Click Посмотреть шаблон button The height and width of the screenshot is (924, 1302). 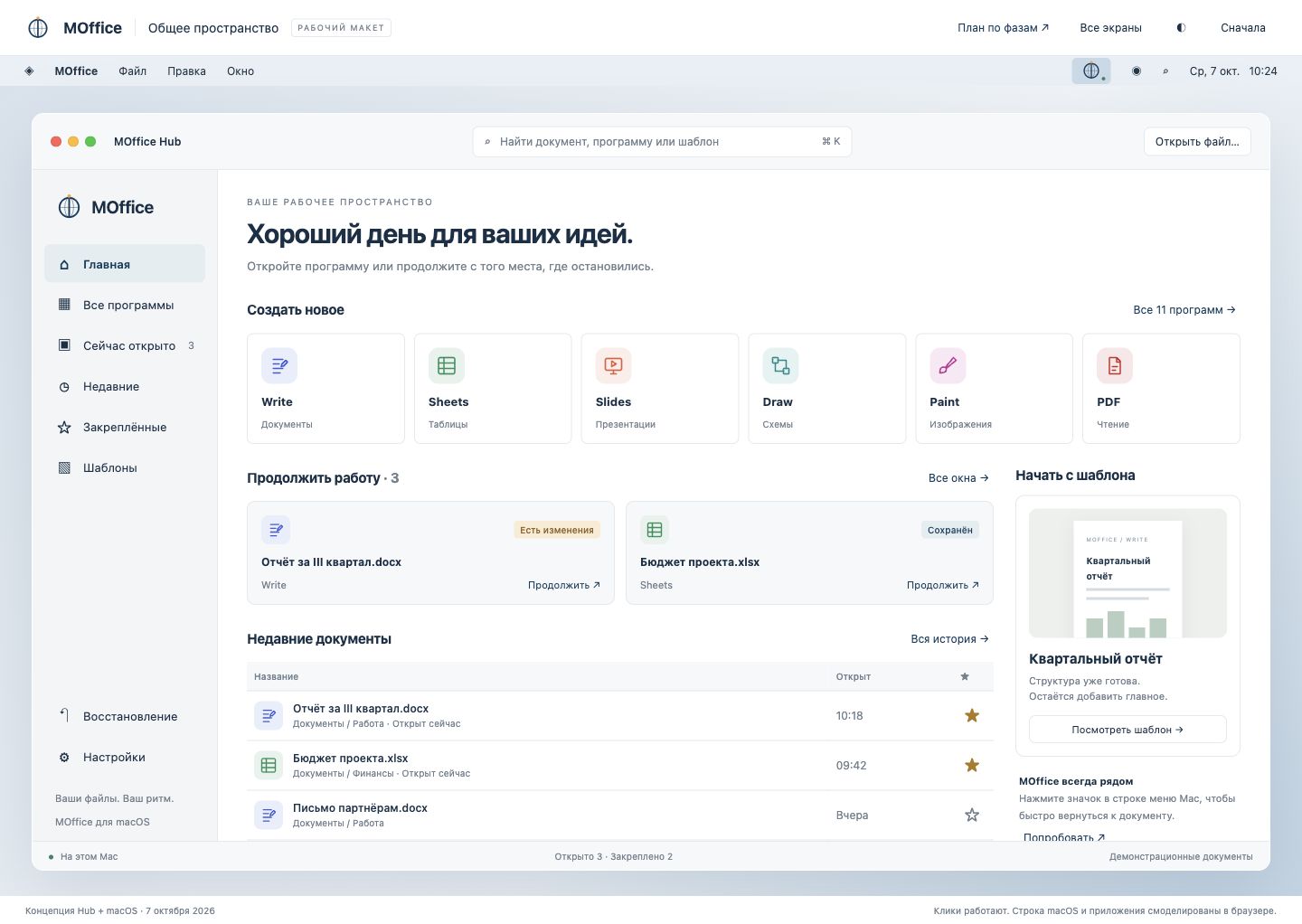click(x=1127, y=730)
